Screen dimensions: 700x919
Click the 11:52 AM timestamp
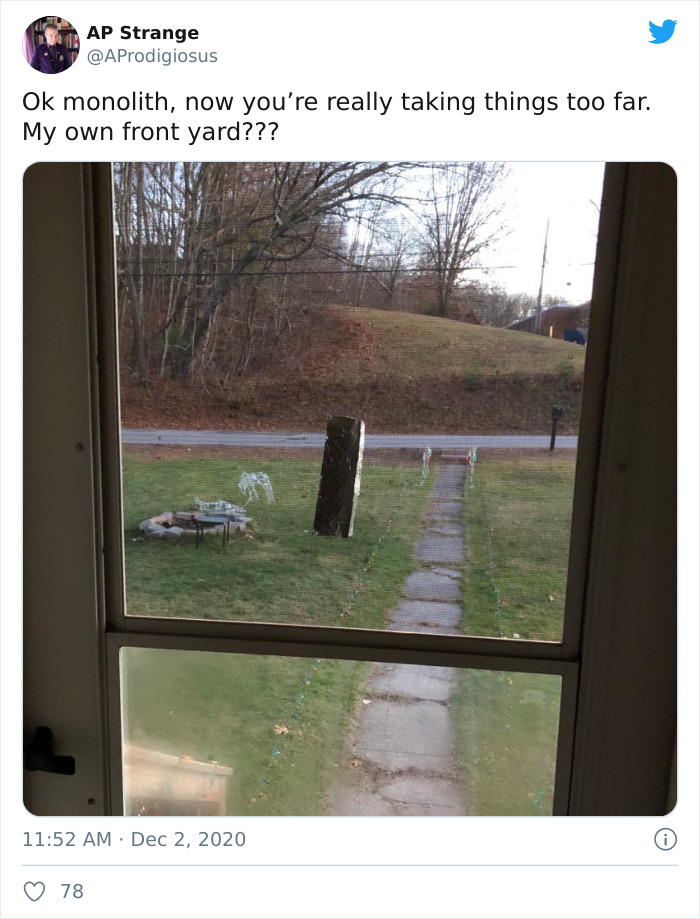pos(67,839)
